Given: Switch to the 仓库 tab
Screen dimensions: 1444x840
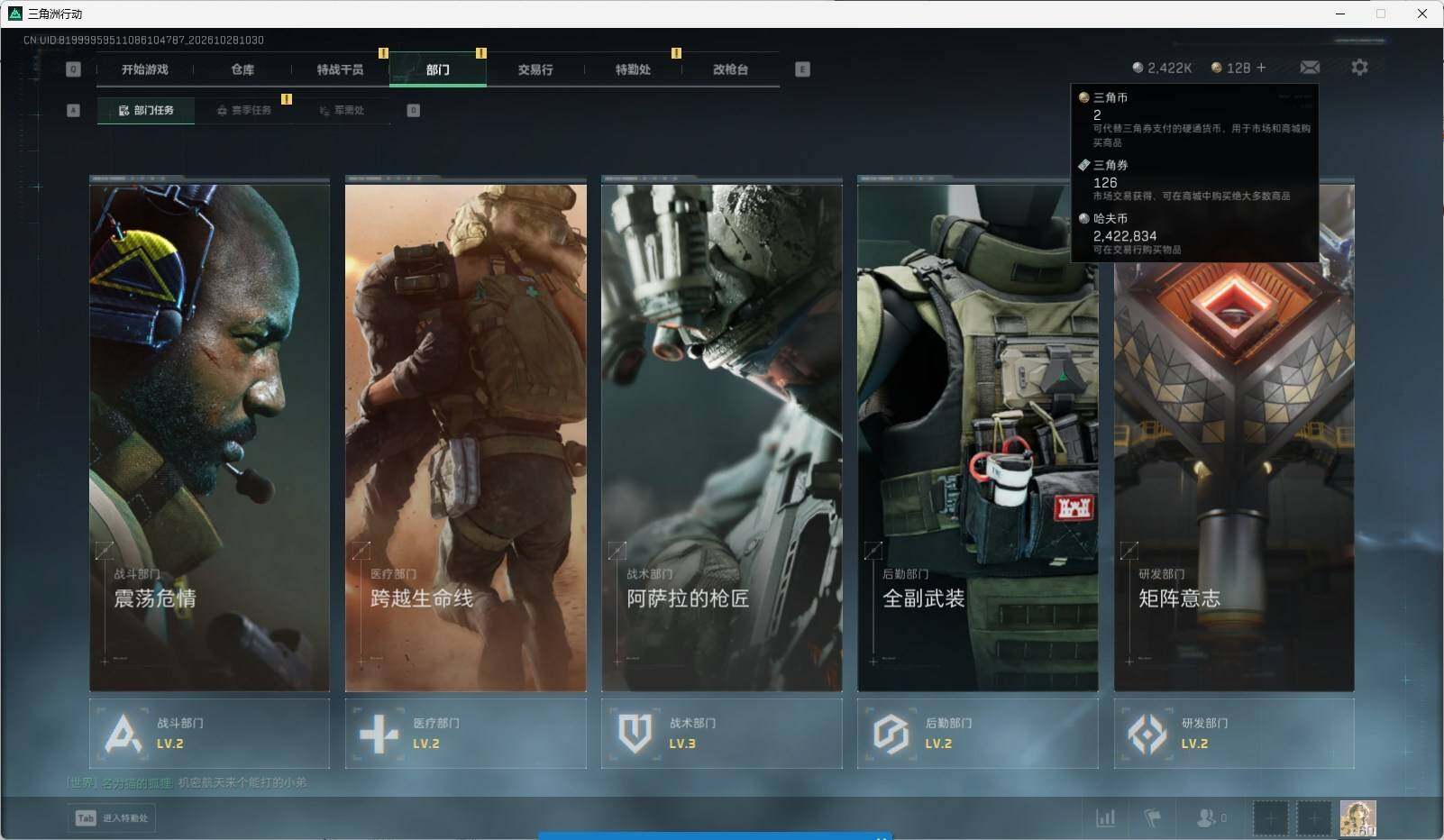Looking at the screenshot, I should [x=242, y=69].
